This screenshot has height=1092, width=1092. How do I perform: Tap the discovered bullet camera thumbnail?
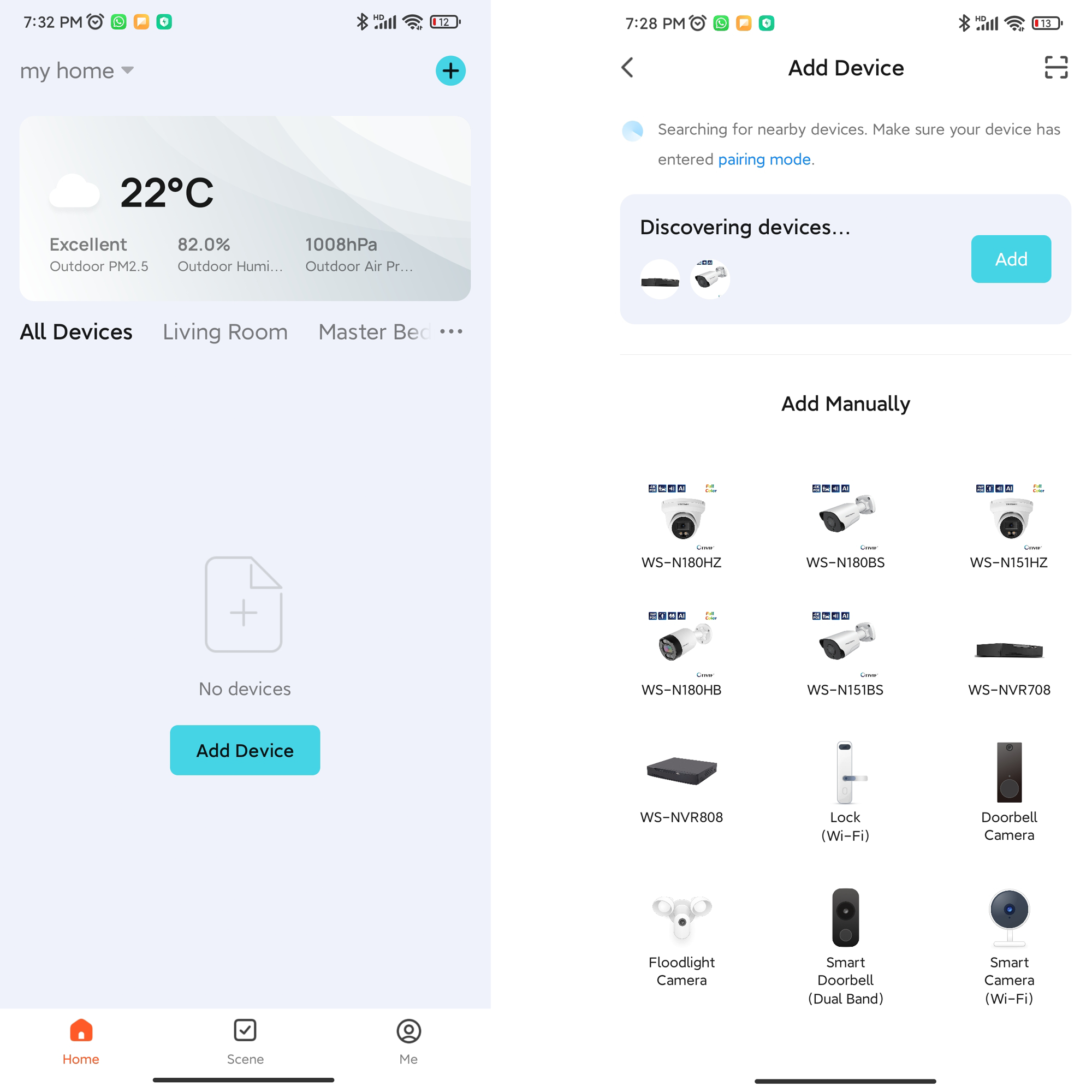710,278
